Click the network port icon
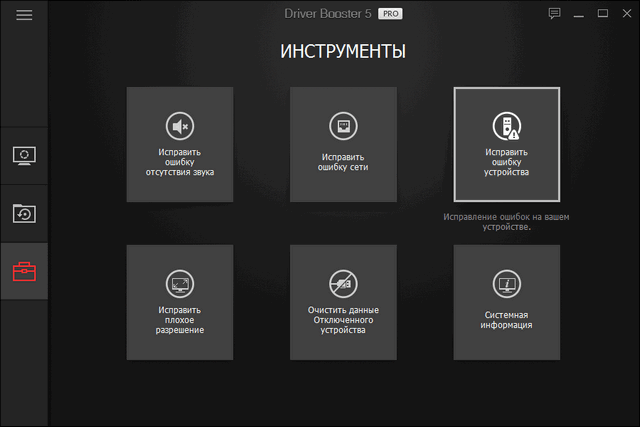 click(x=343, y=126)
